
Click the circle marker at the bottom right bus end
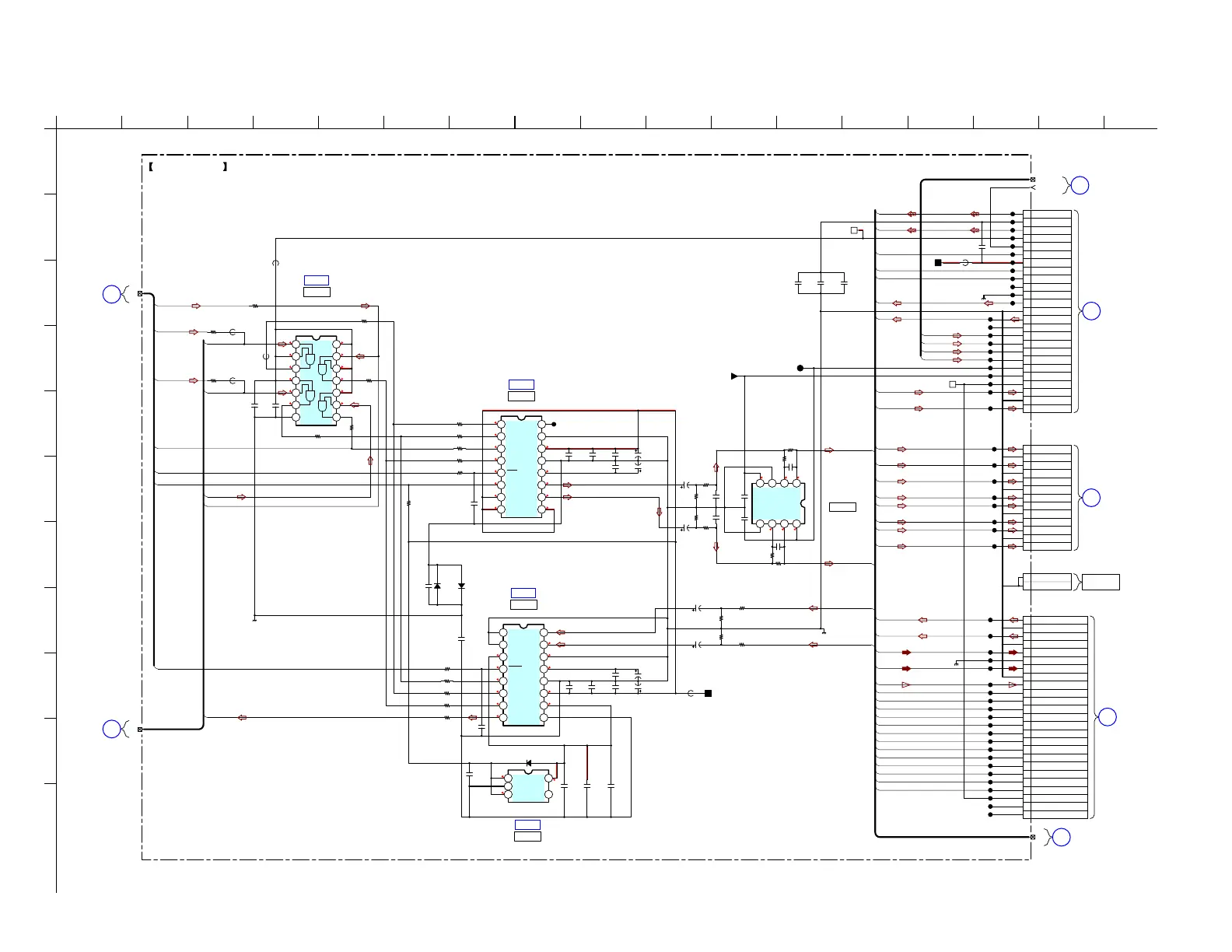(1061, 838)
